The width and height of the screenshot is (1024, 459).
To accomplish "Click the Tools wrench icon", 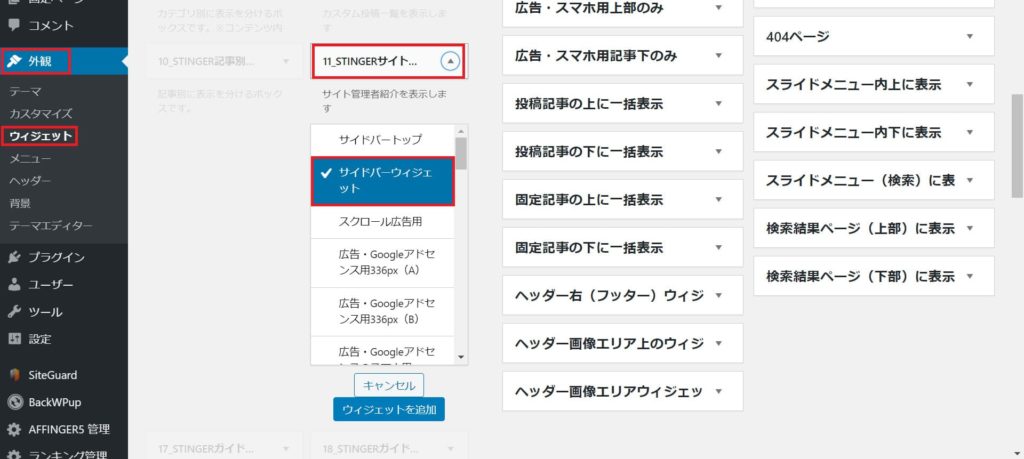I will 14,312.
